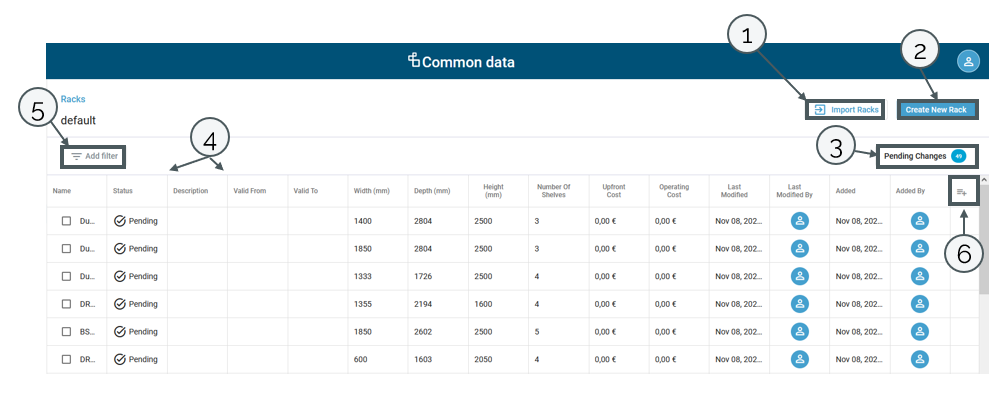This screenshot has height=395, width=989.
Task: Click Pending status icon in width 1400 row
Action: pyautogui.click(x=120, y=221)
